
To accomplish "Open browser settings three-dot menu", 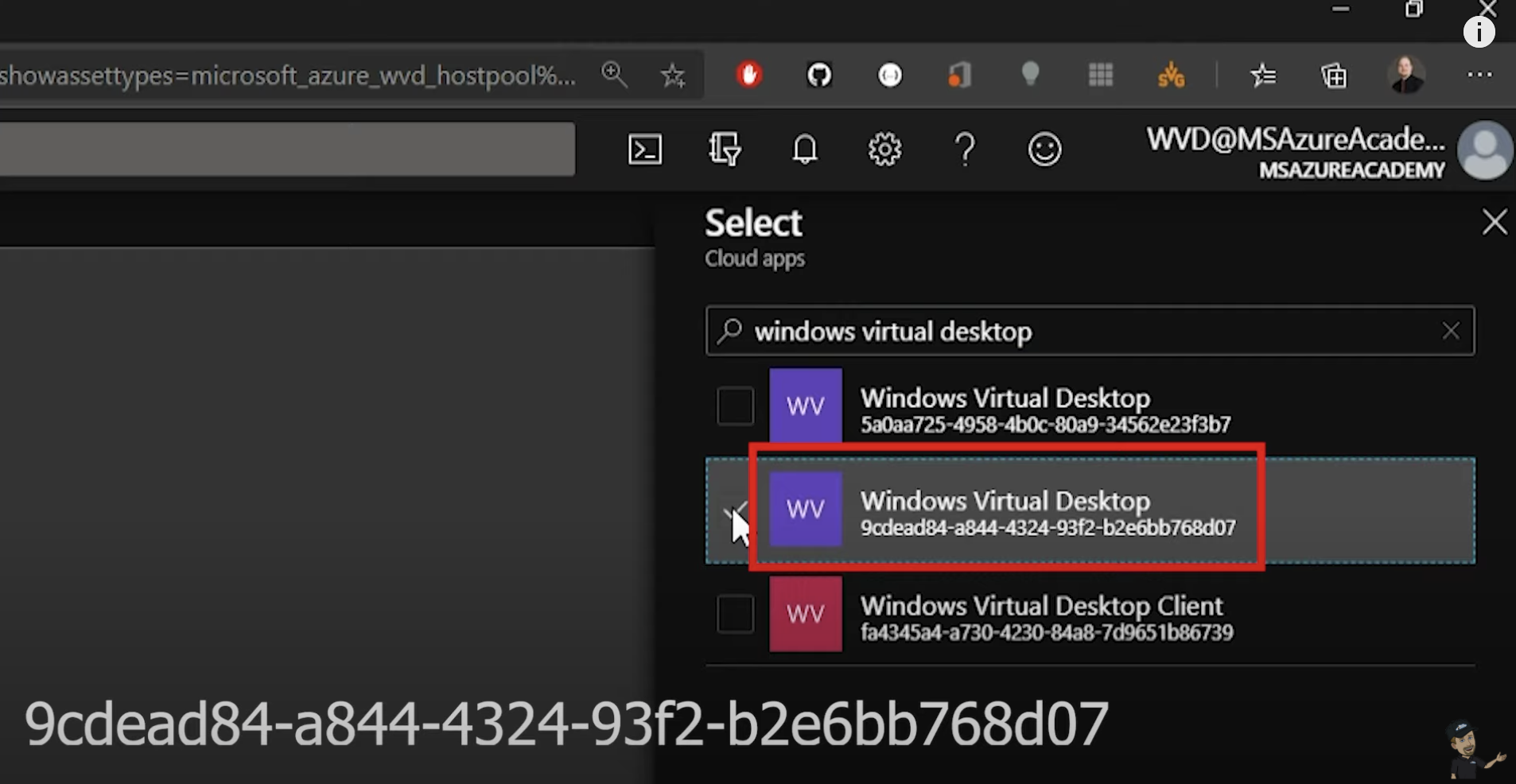I will click(1479, 76).
